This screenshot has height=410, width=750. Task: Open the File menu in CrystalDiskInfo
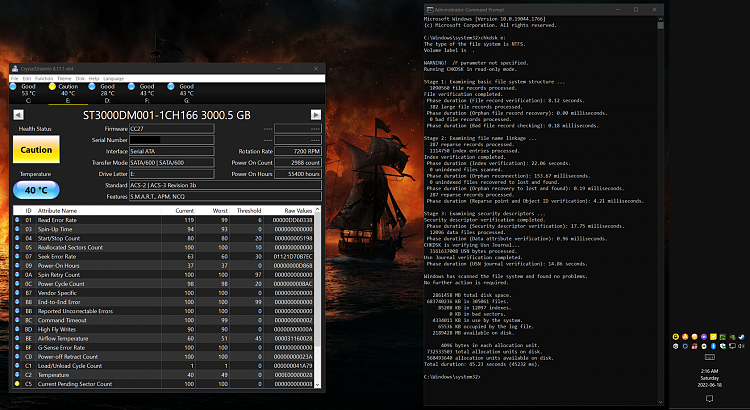(x=14, y=78)
